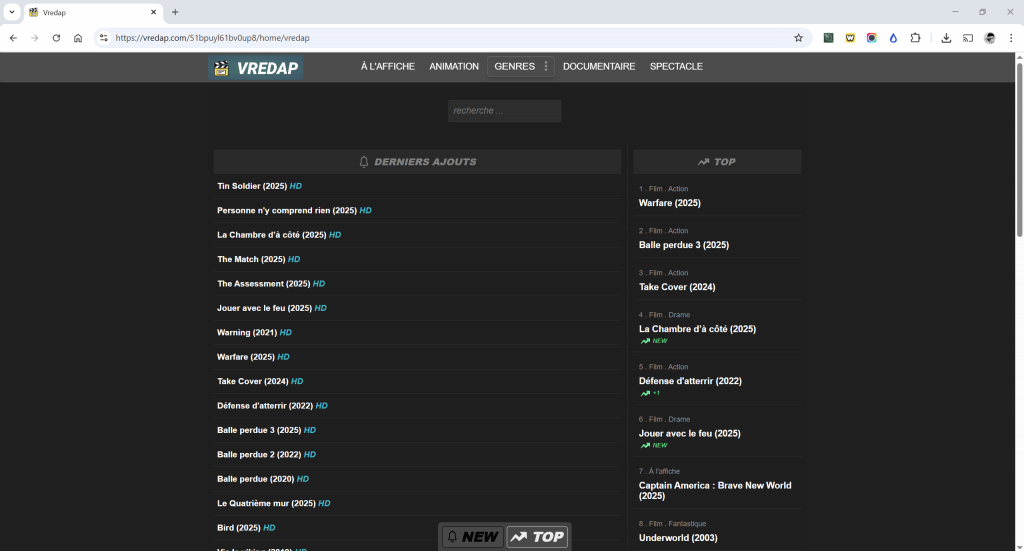This screenshot has width=1024, height=551.
Task: Open the colorful circle extension icon
Action: 871,38
